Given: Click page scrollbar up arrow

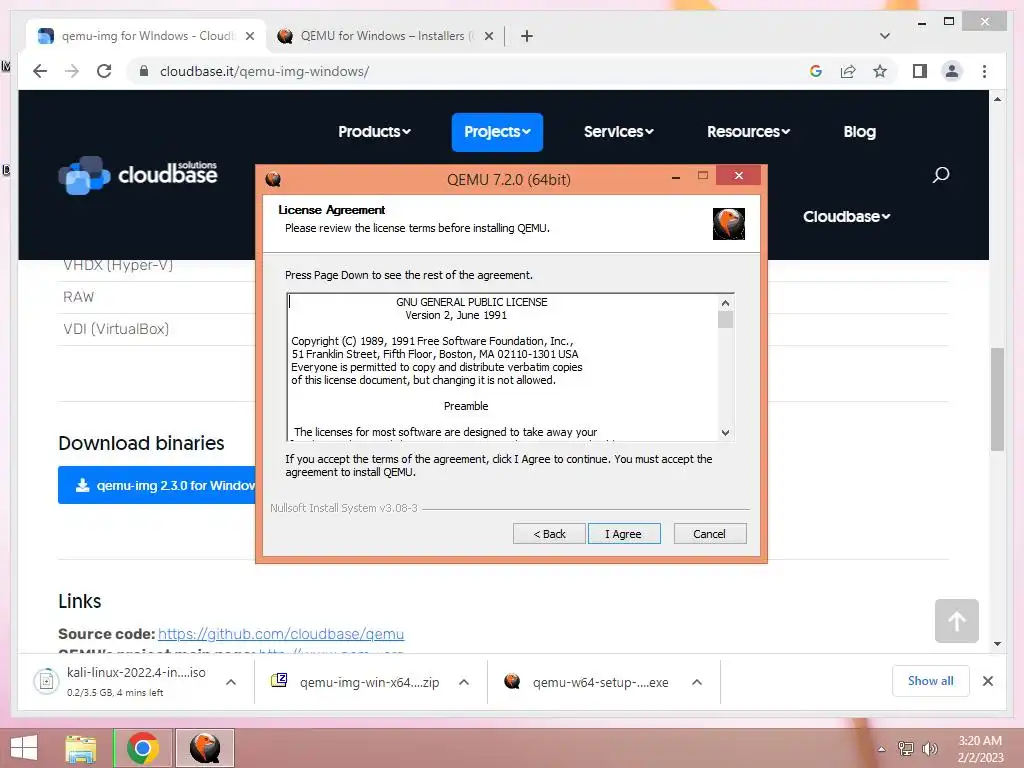Looking at the screenshot, I should (x=997, y=99).
